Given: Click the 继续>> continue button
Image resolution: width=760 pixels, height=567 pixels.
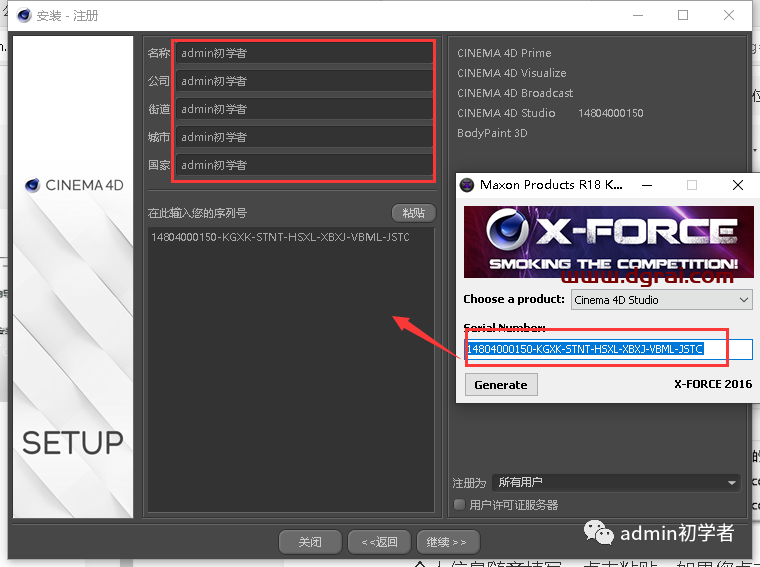Looking at the screenshot, I should 448,542.
